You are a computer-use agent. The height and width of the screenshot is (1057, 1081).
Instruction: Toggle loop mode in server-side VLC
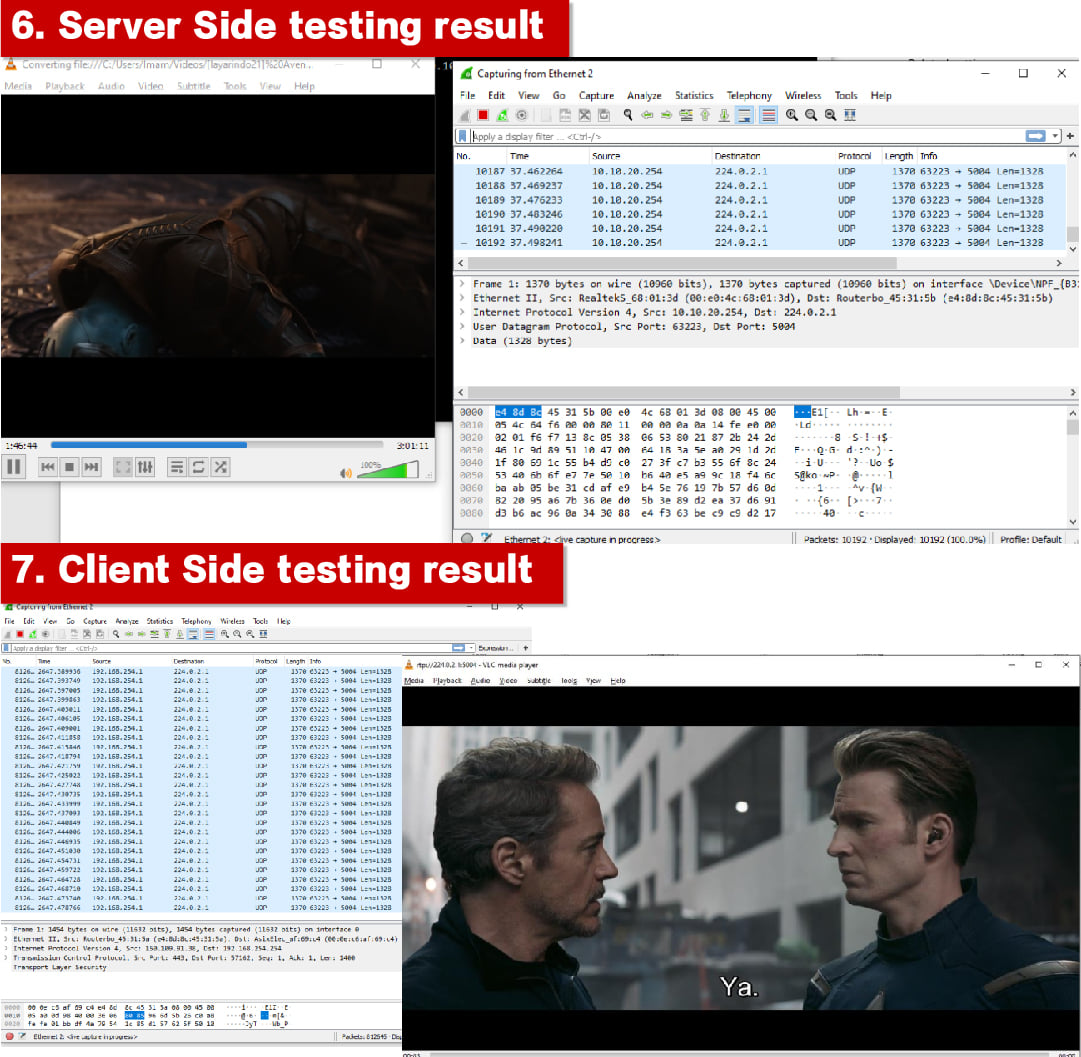click(x=199, y=467)
